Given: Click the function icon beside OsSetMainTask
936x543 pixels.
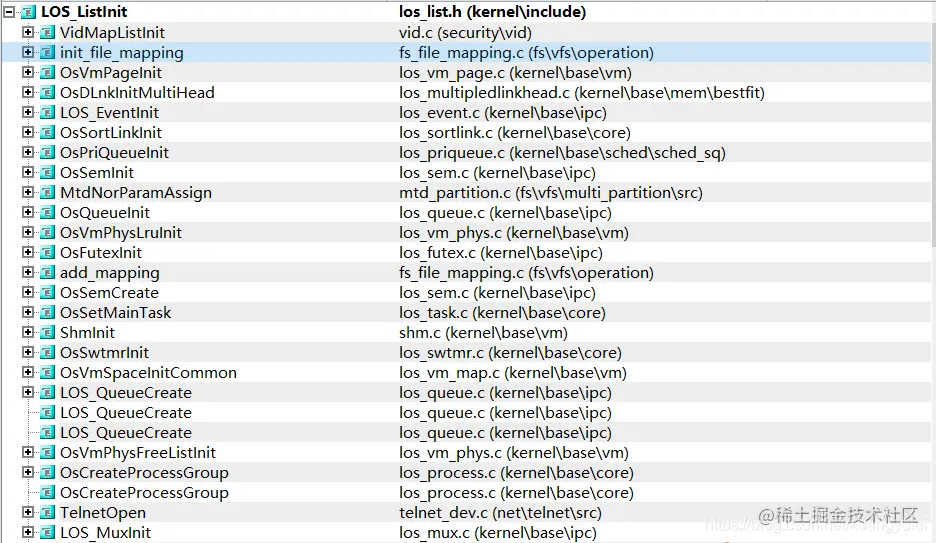Looking at the screenshot, I should [47, 312].
